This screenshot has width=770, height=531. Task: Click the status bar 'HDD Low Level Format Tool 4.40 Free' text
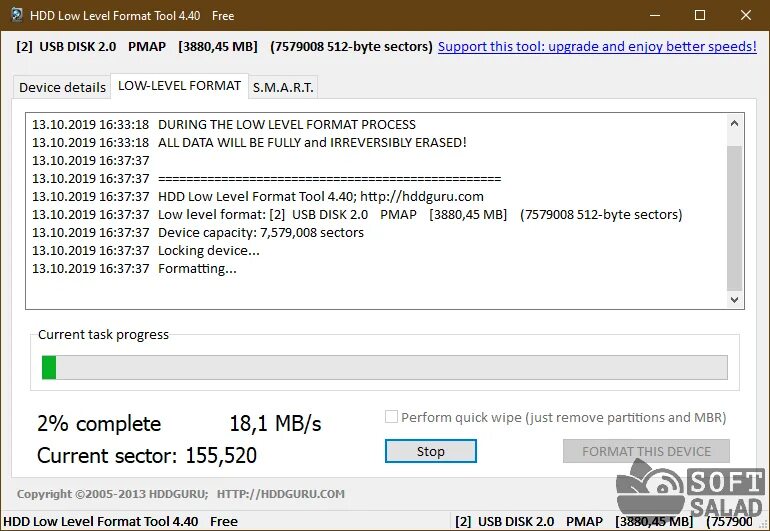click(120, 521)
